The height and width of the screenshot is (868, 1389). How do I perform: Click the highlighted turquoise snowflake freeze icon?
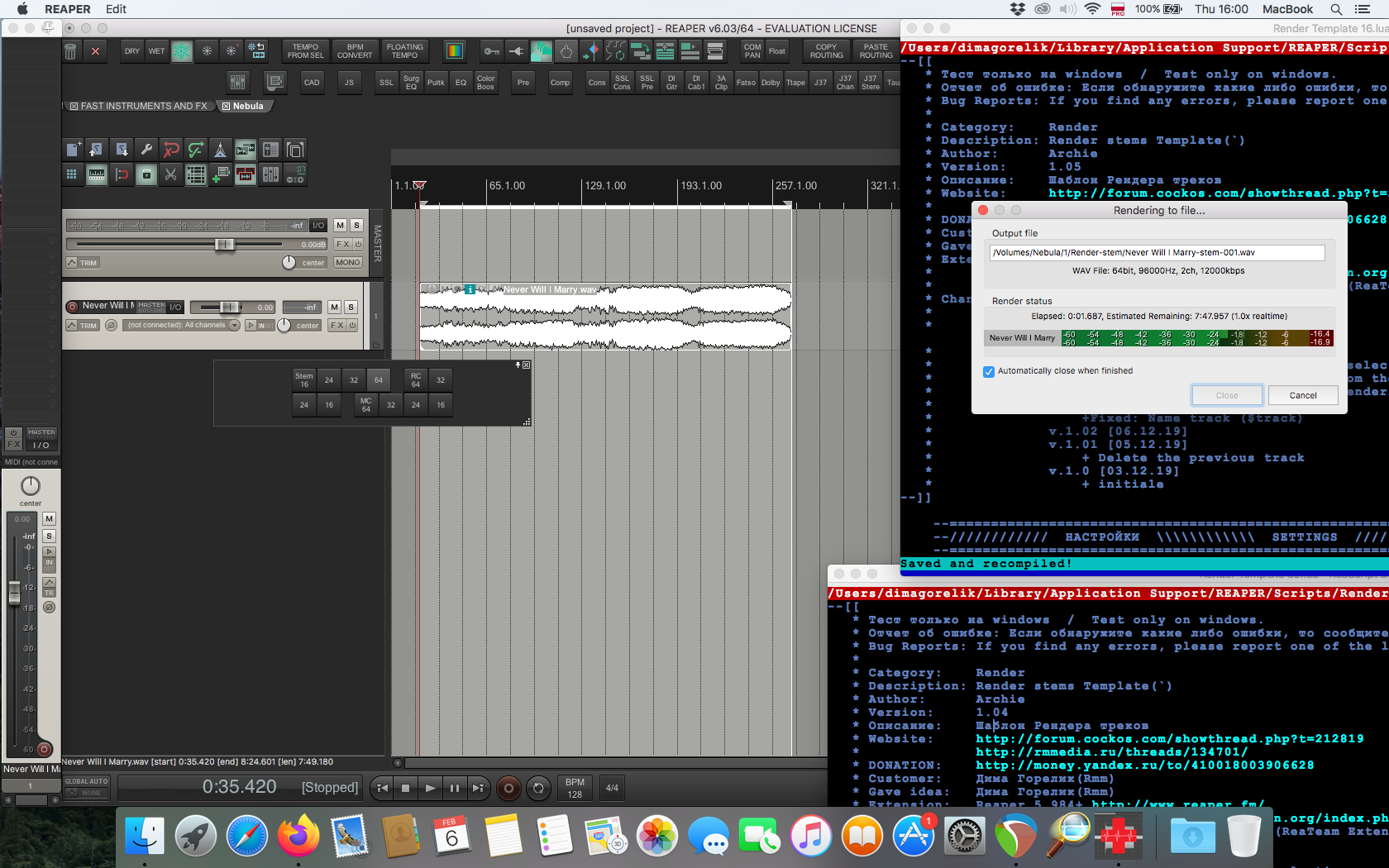(x=182, y=51)
